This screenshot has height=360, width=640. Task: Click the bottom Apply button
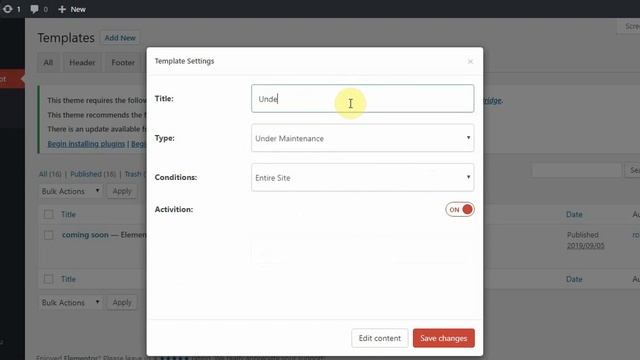[122, 302]
